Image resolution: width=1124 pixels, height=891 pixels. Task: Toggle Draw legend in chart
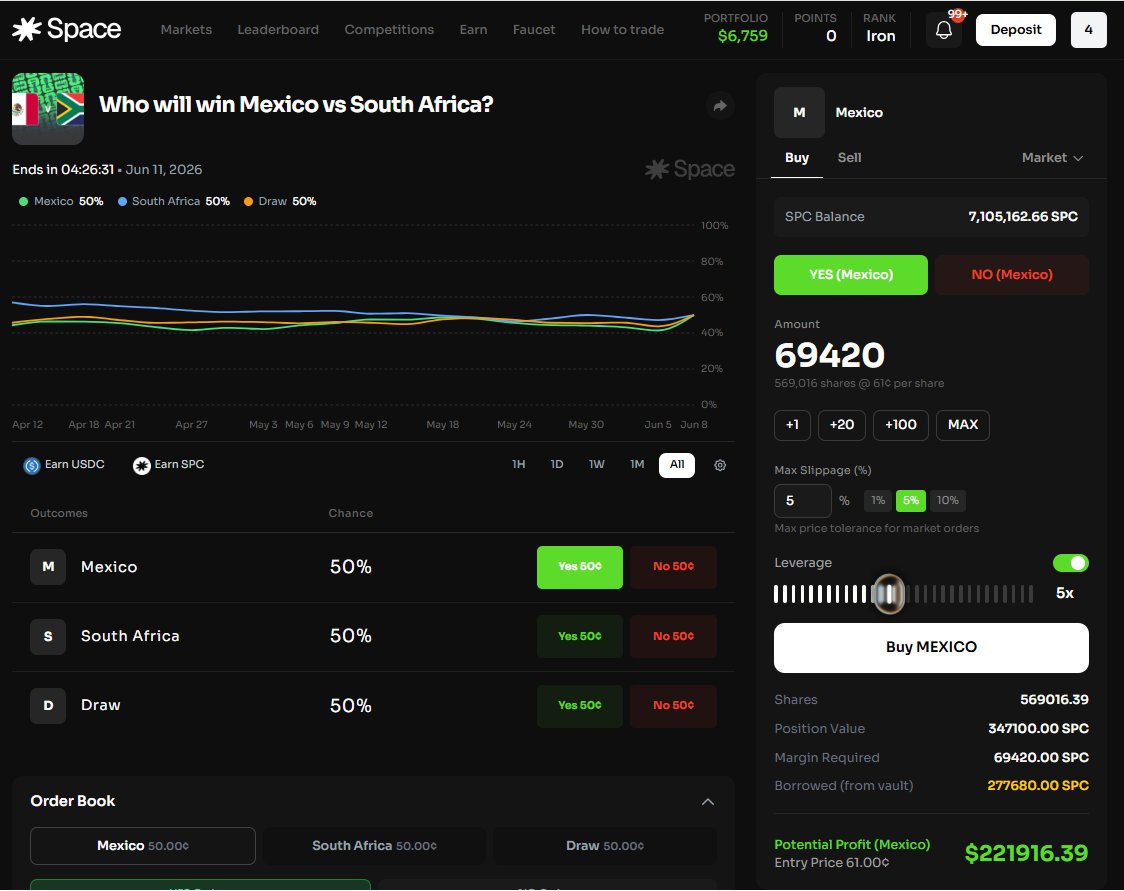(x=280, y=201)
